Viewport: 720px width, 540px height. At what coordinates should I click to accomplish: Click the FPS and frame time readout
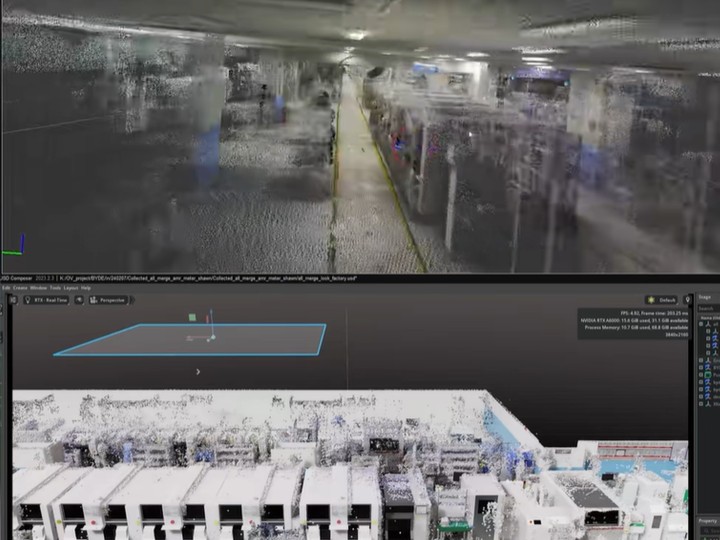(654, 313)
